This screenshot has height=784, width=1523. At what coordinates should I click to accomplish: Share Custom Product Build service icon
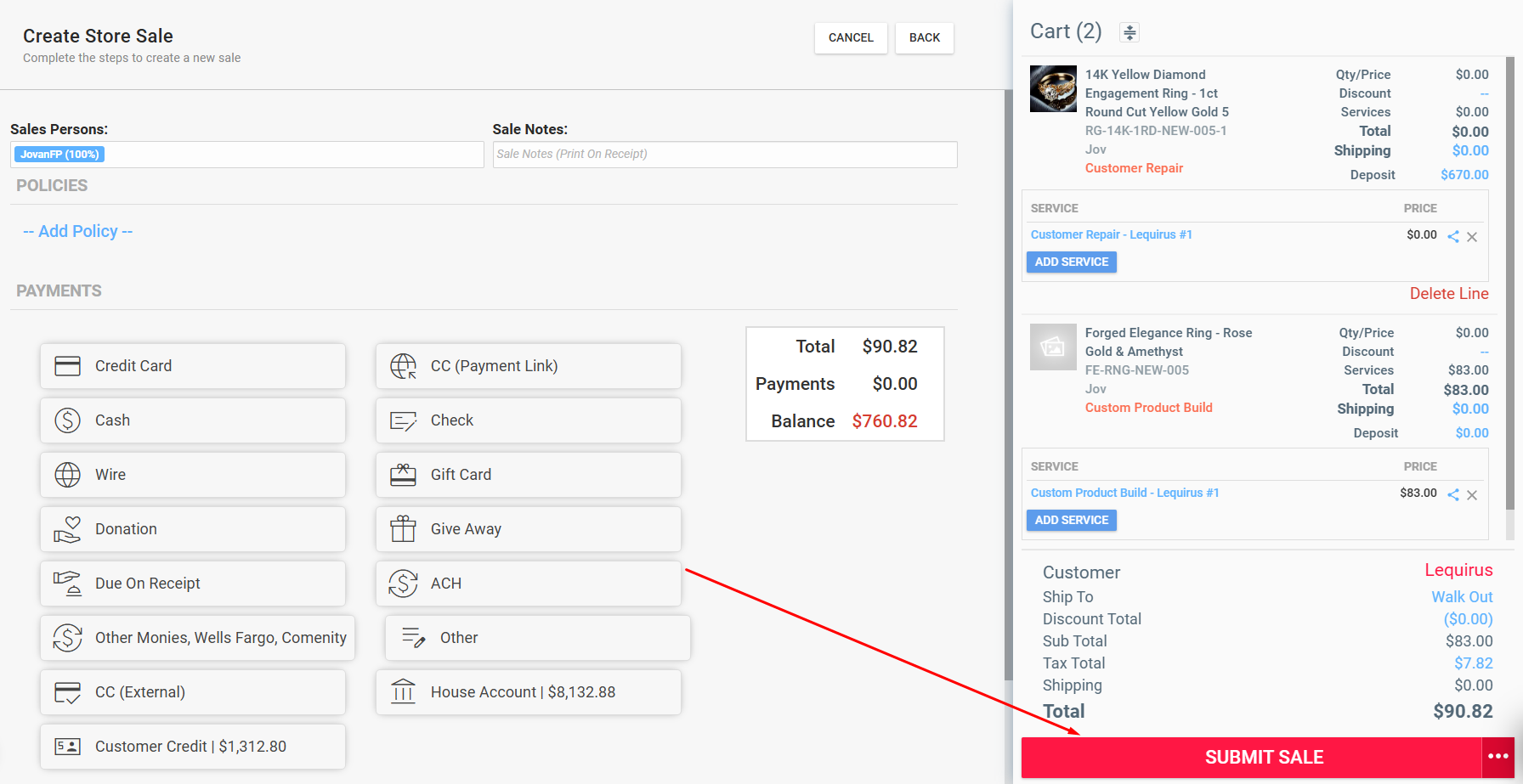[x=1453, y=495]
